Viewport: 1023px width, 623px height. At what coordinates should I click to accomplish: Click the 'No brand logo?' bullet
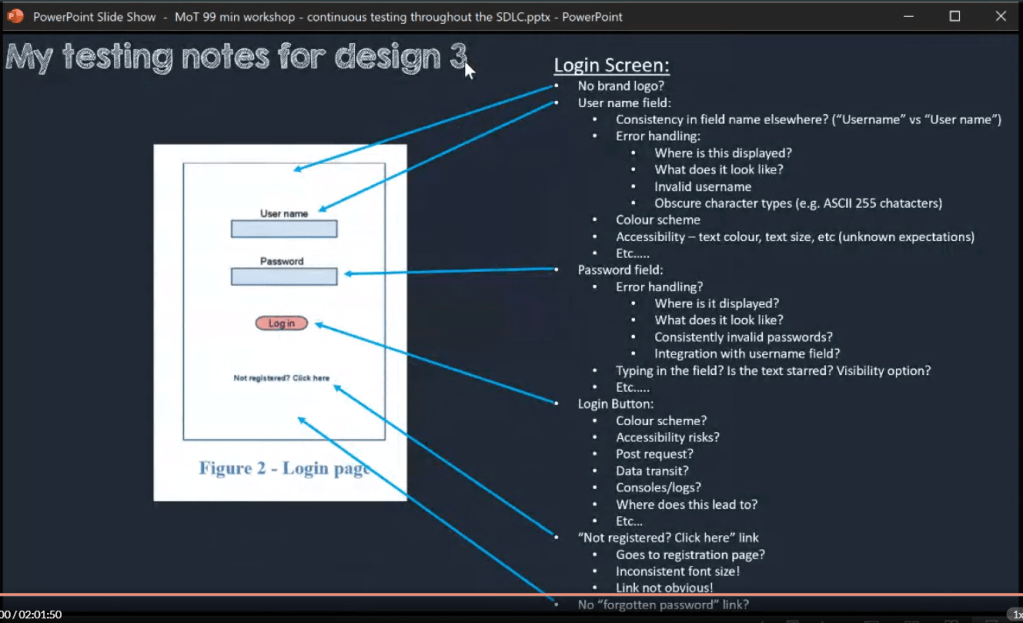click(x=620, y=86)
